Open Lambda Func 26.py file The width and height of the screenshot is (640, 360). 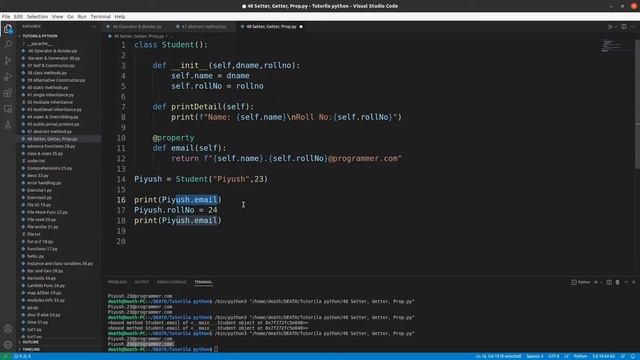46,285
